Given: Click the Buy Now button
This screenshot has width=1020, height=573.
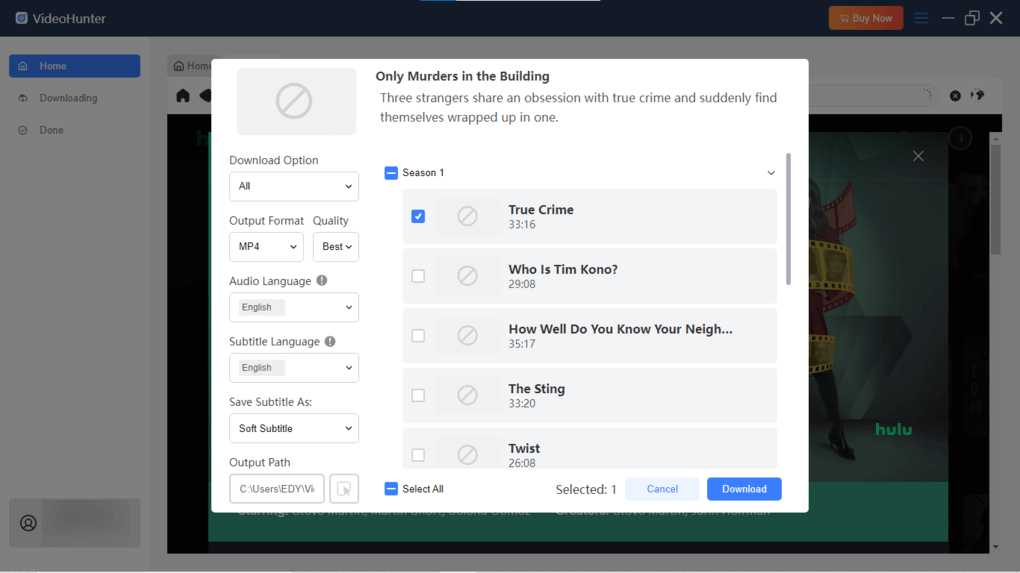Looking at the screenshot, I should (866, 18).
